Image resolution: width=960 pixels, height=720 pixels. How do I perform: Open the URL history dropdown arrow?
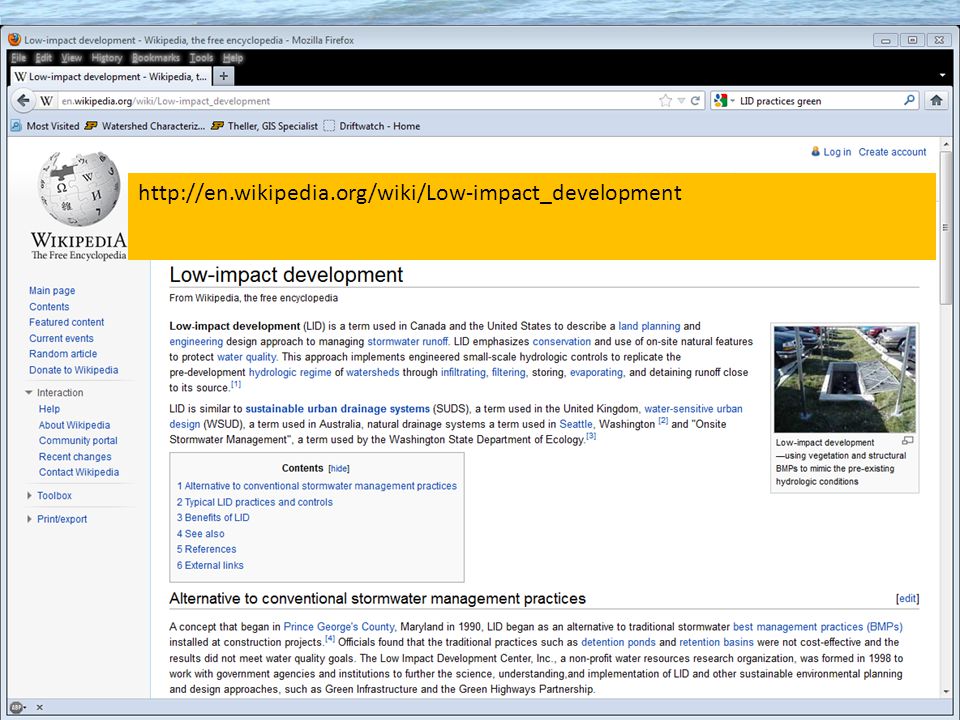click(681, 101)
